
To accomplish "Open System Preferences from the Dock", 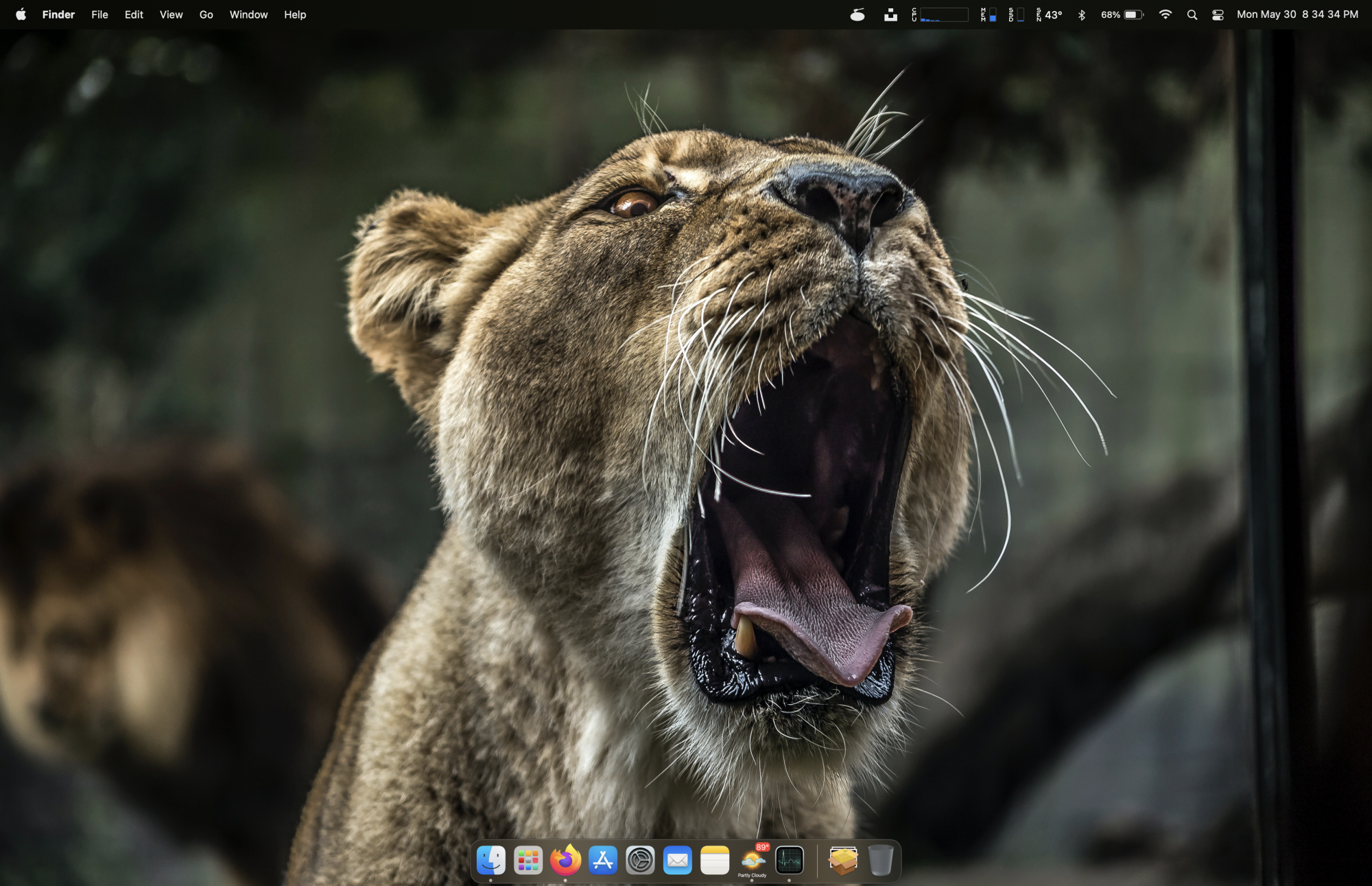I will tap(640, 860).
